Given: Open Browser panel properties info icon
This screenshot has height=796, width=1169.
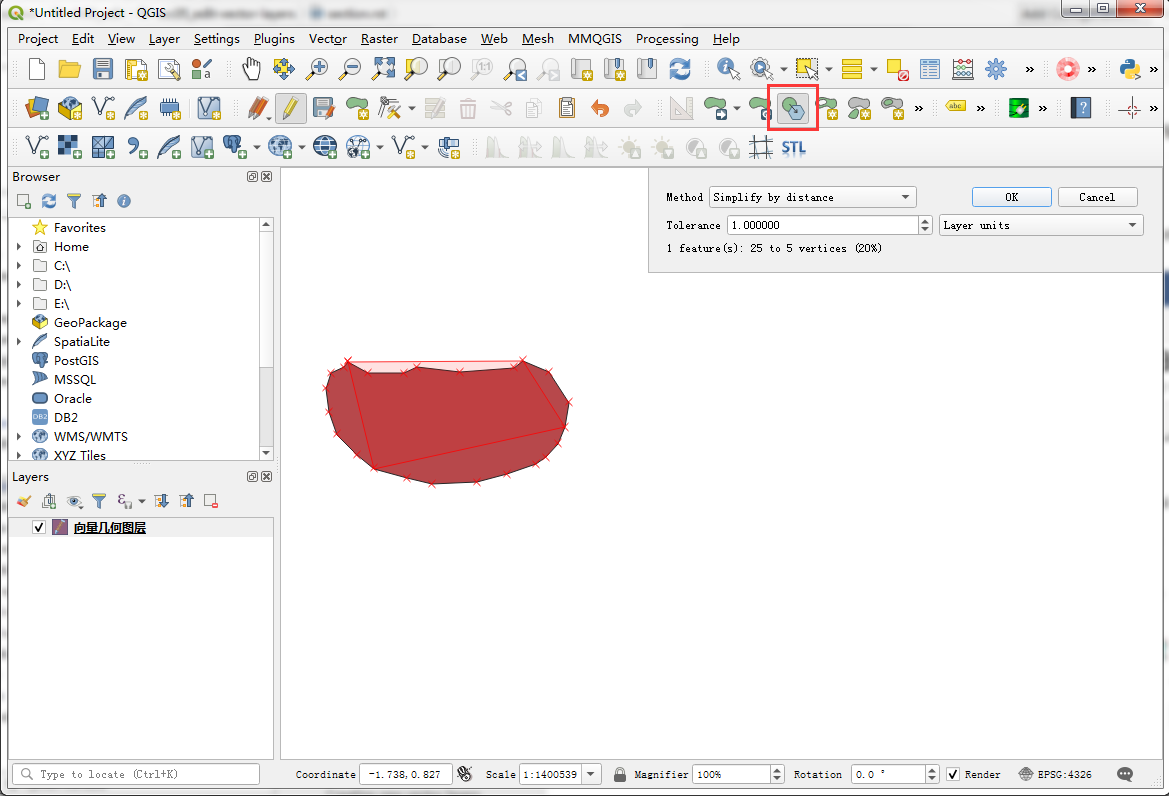Looking at the screenshot, I should 124,201.
